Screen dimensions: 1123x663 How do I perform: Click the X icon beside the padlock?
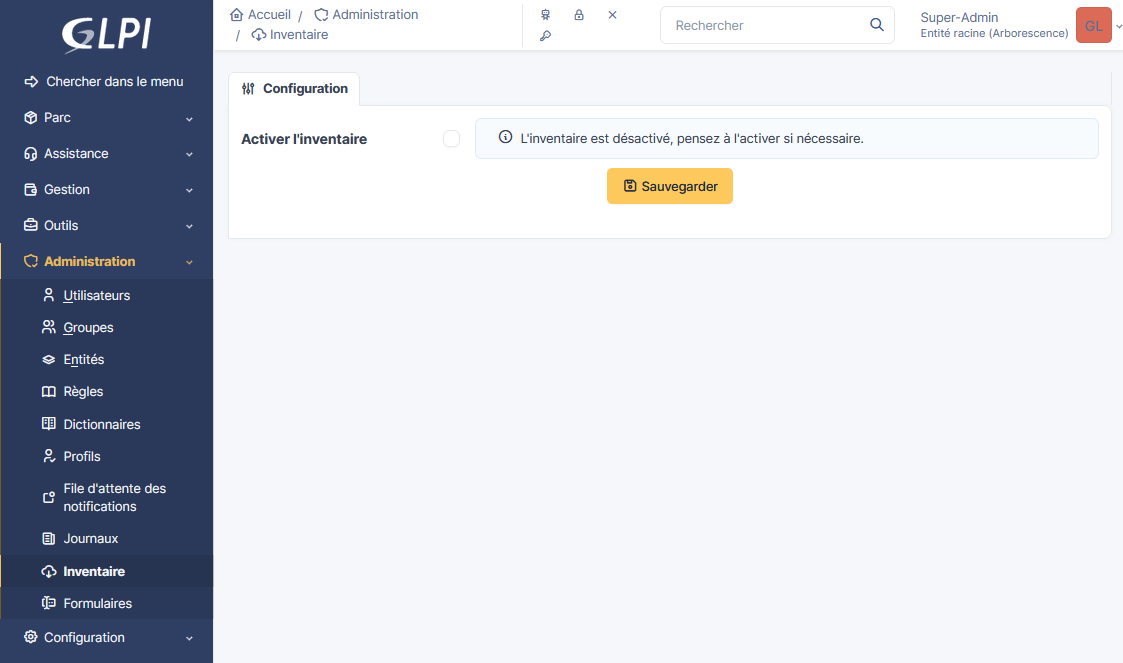(612, 14)
